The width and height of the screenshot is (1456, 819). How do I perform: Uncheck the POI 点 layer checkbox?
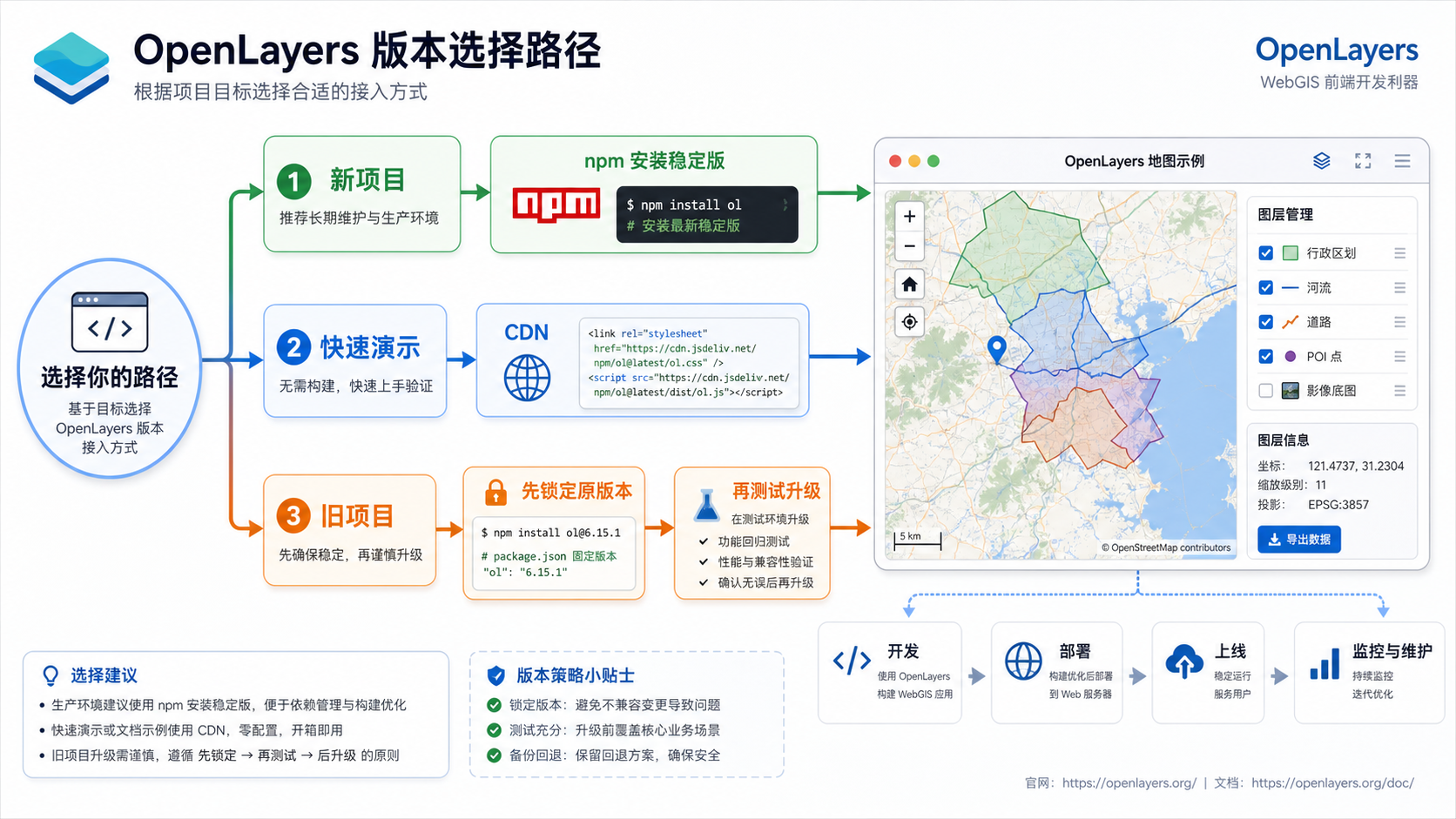click(1266, 356)
